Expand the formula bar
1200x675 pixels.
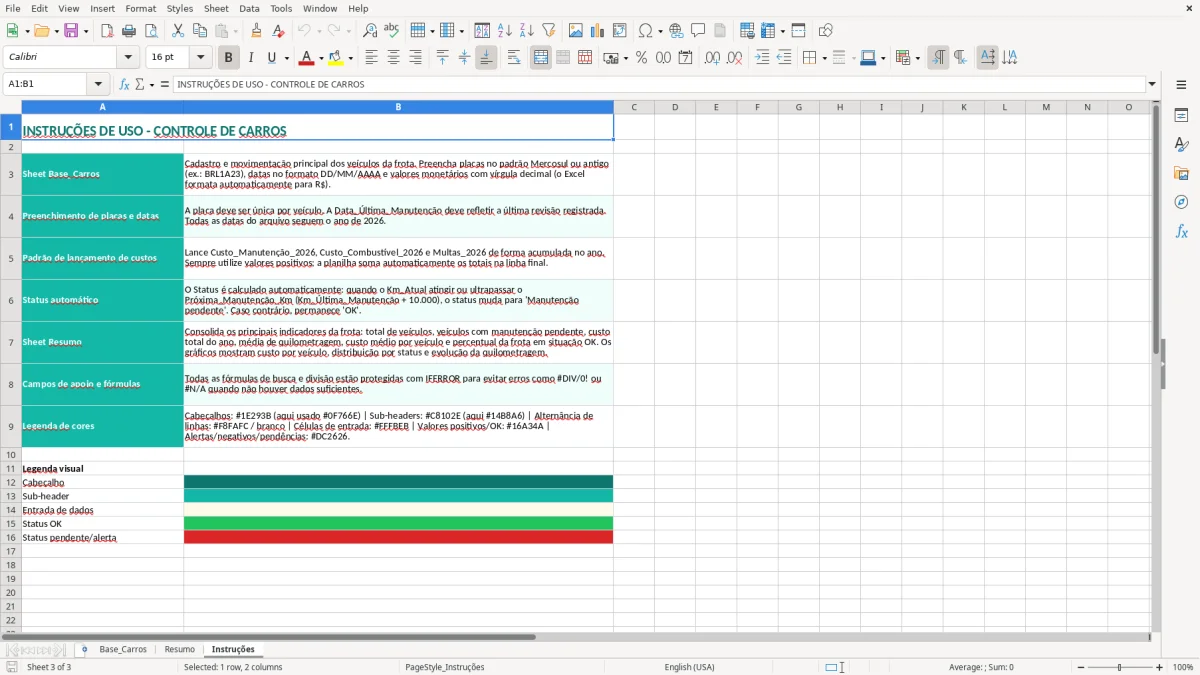click(x=1152, y=85)
